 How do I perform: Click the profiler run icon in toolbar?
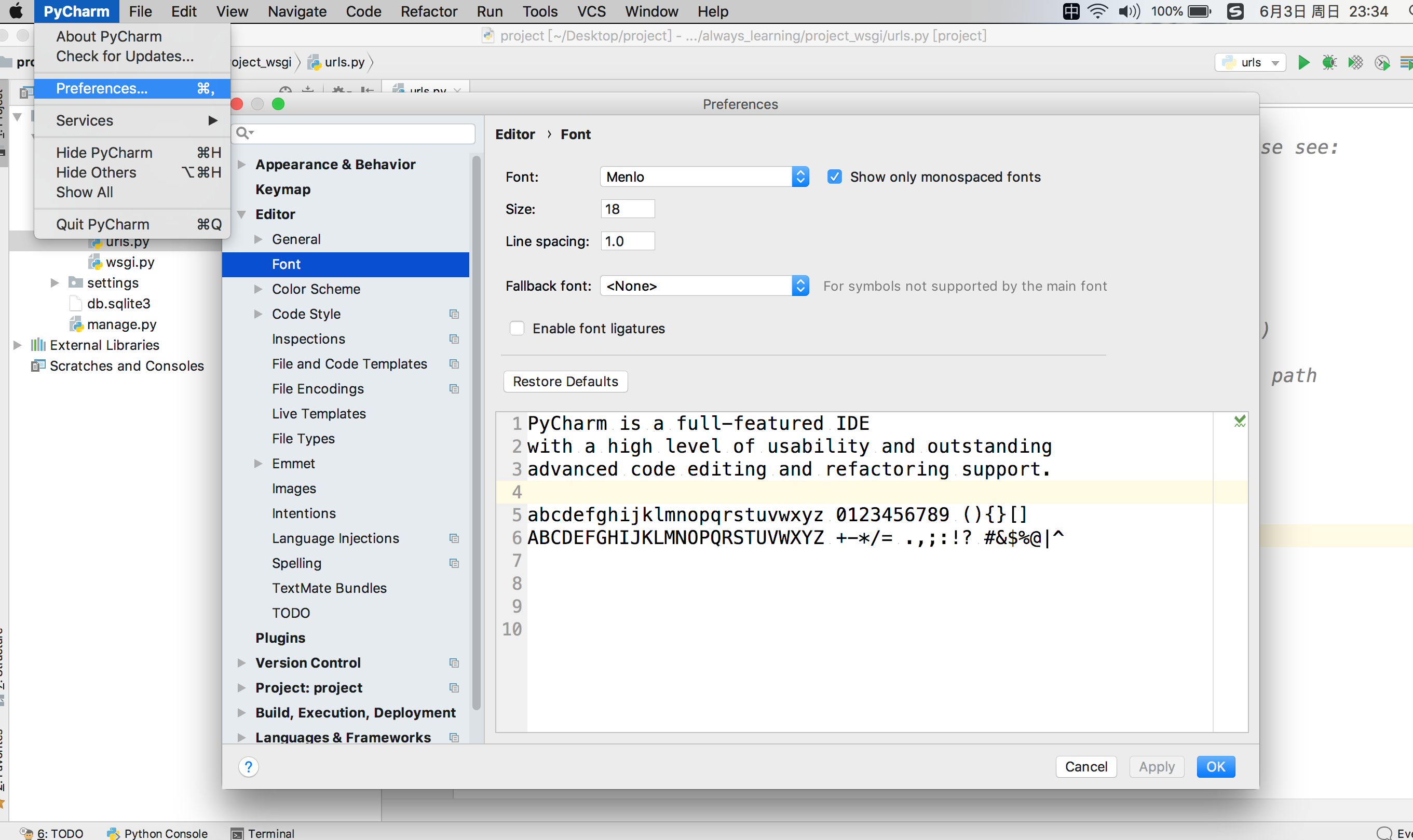1382,62
